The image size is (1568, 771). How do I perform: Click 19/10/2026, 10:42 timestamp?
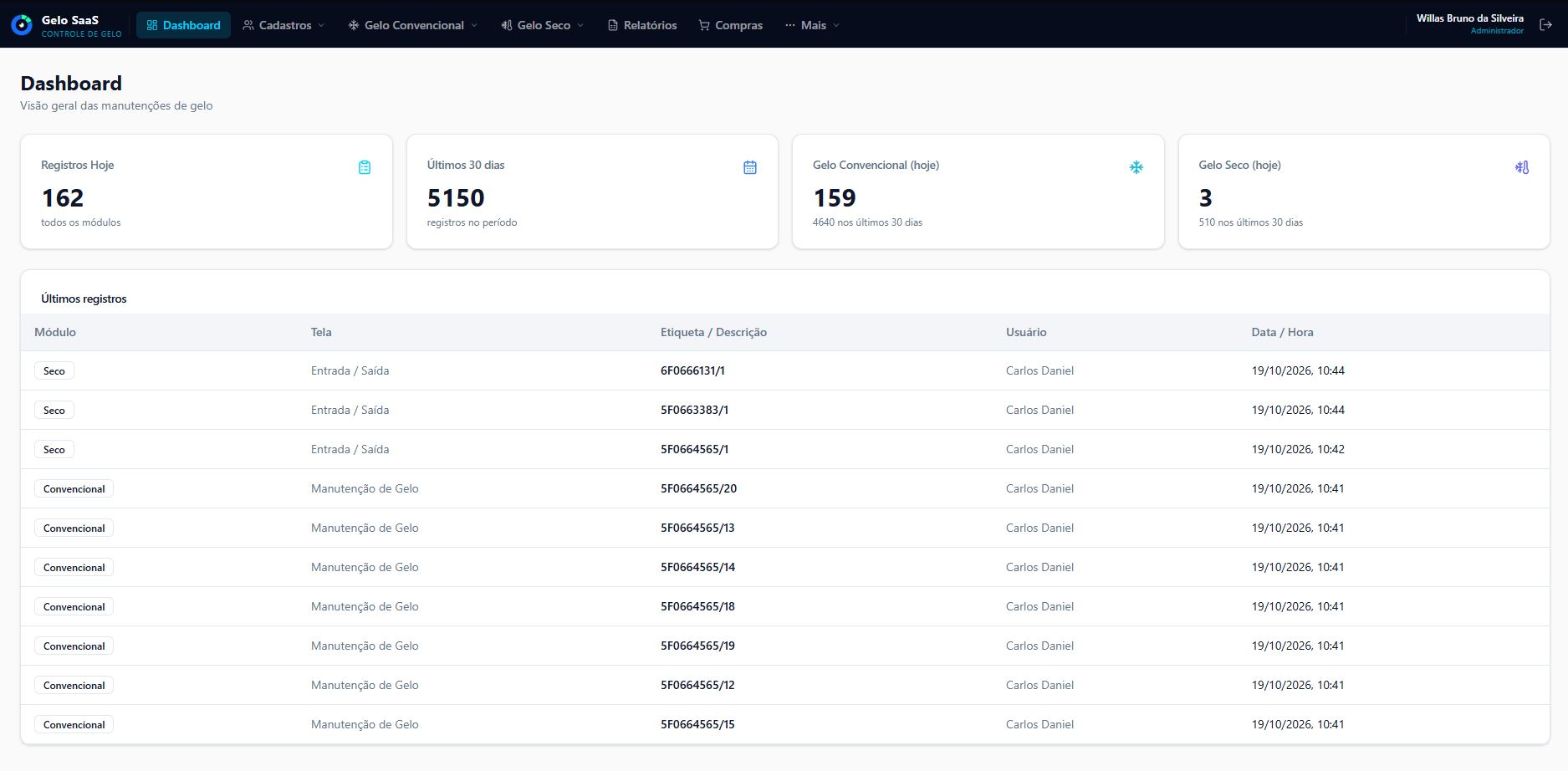[1298, 449]
